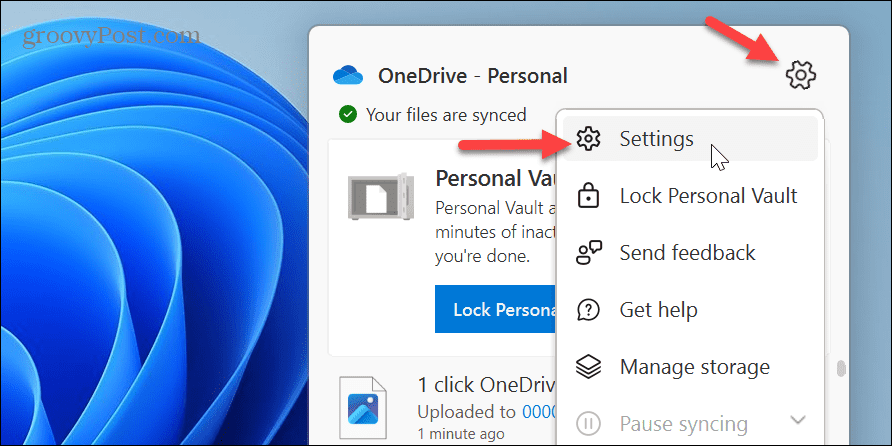Click the 'OneDrive - Personal' title text
Screen dimensions: 892x446
[473, 76]
